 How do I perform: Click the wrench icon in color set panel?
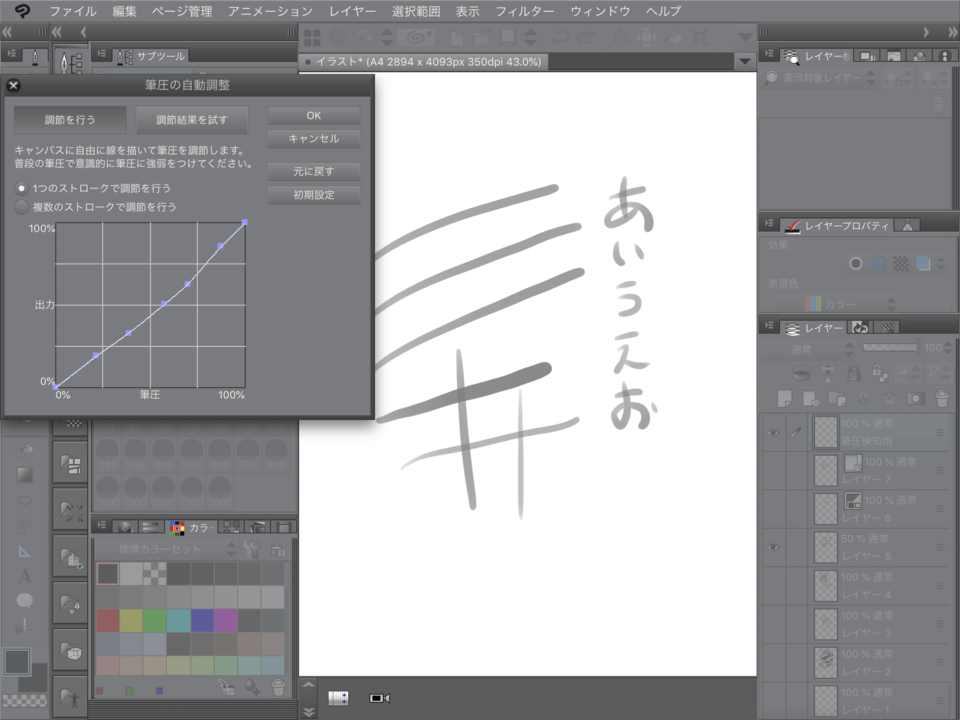coord(253,549)
